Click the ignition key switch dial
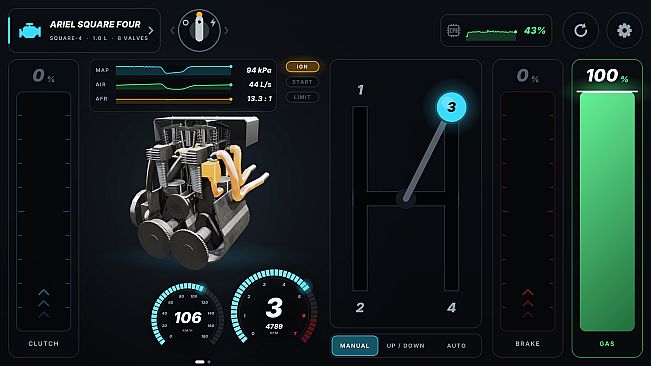The width and height of the screenshot is (651, 366). click(199, 30)
